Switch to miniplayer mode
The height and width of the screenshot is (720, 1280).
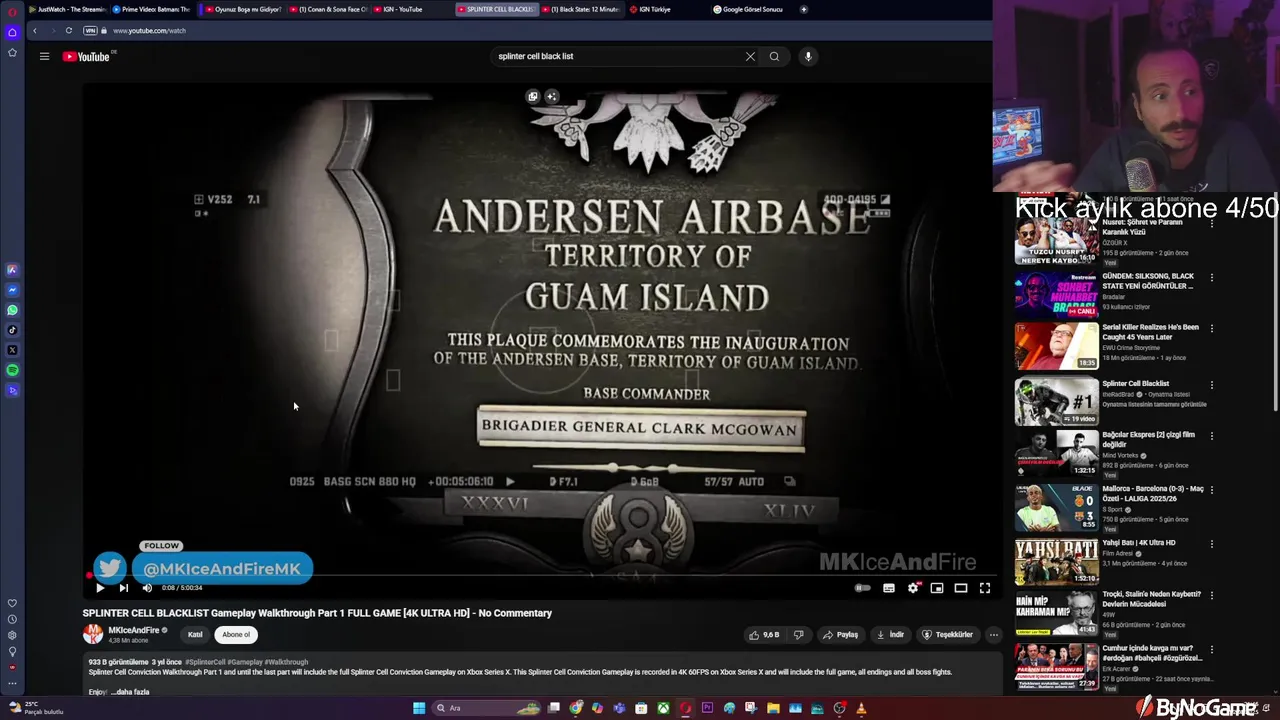(x=936, y=588)
